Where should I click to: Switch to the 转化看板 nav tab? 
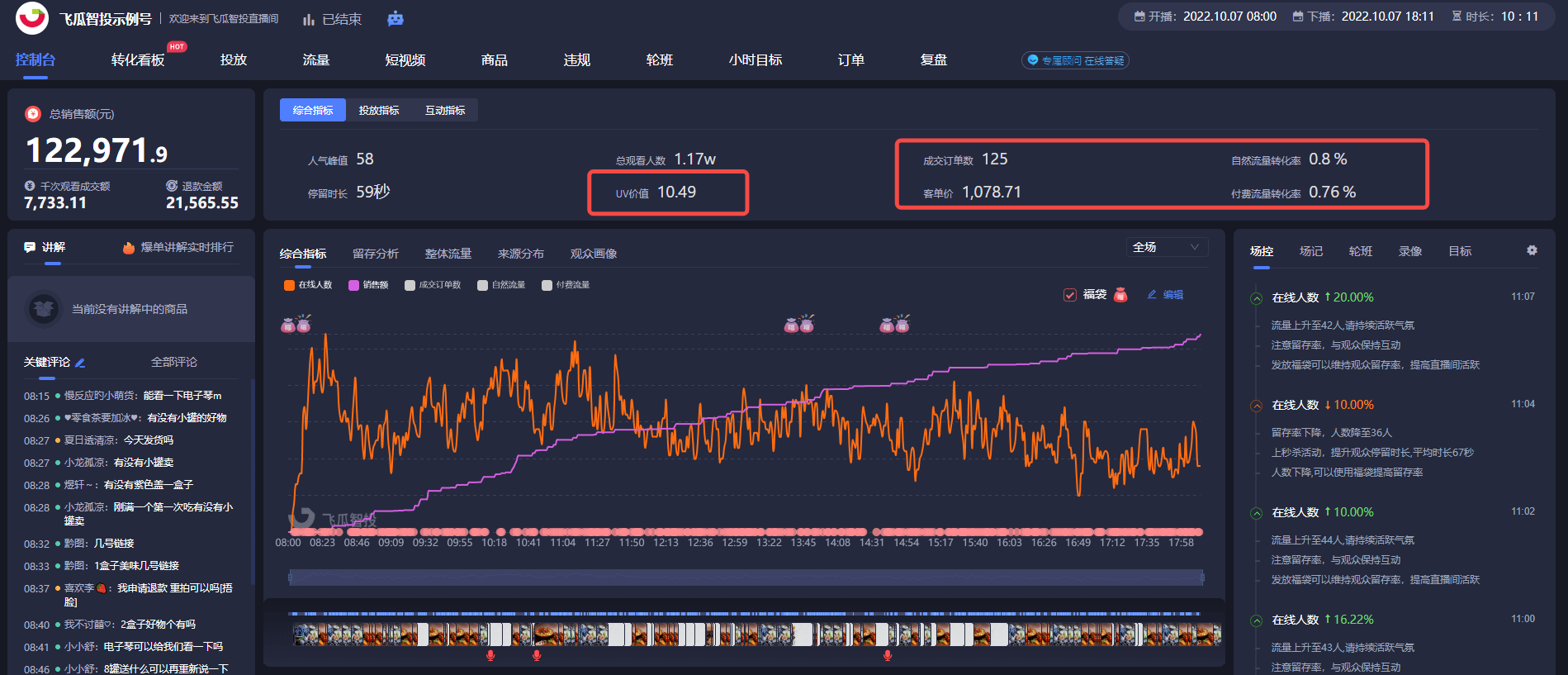click(x=138, y=60)
